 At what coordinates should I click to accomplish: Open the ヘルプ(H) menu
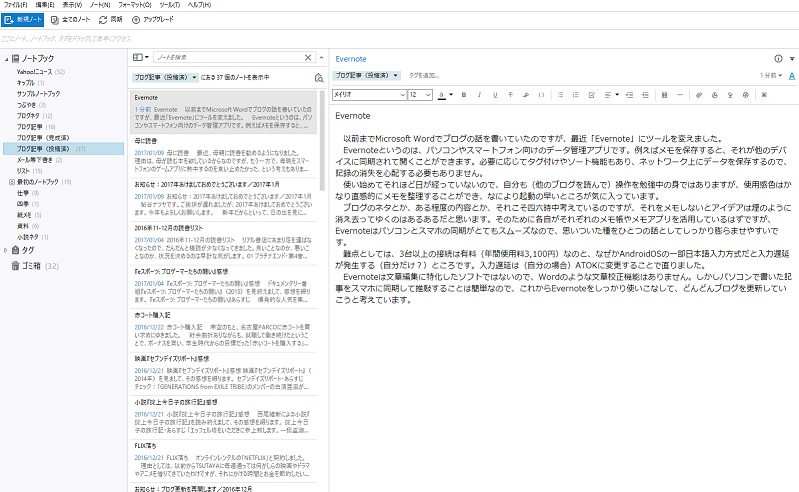pyautogui.click(x=199, y=5)
